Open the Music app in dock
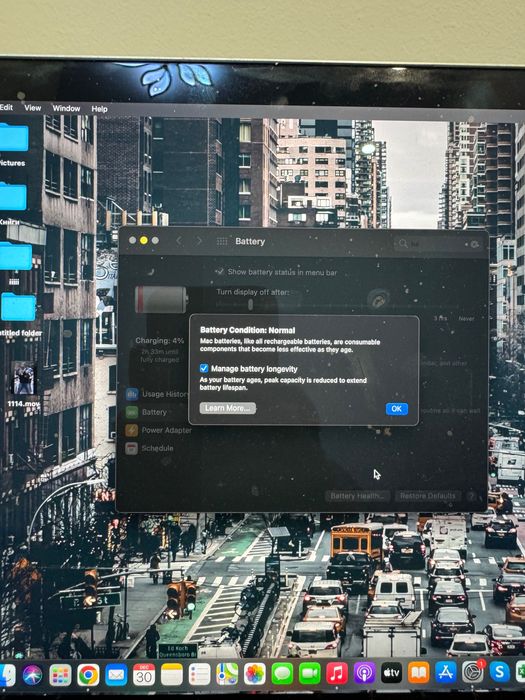 pos(337,673)
